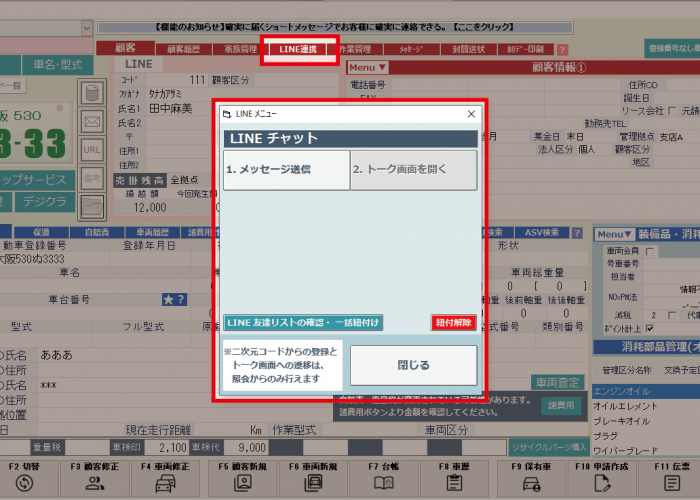Select プラグ row in parts list
The height and width of the screenshot is (500, 700).
pos(646,436)
